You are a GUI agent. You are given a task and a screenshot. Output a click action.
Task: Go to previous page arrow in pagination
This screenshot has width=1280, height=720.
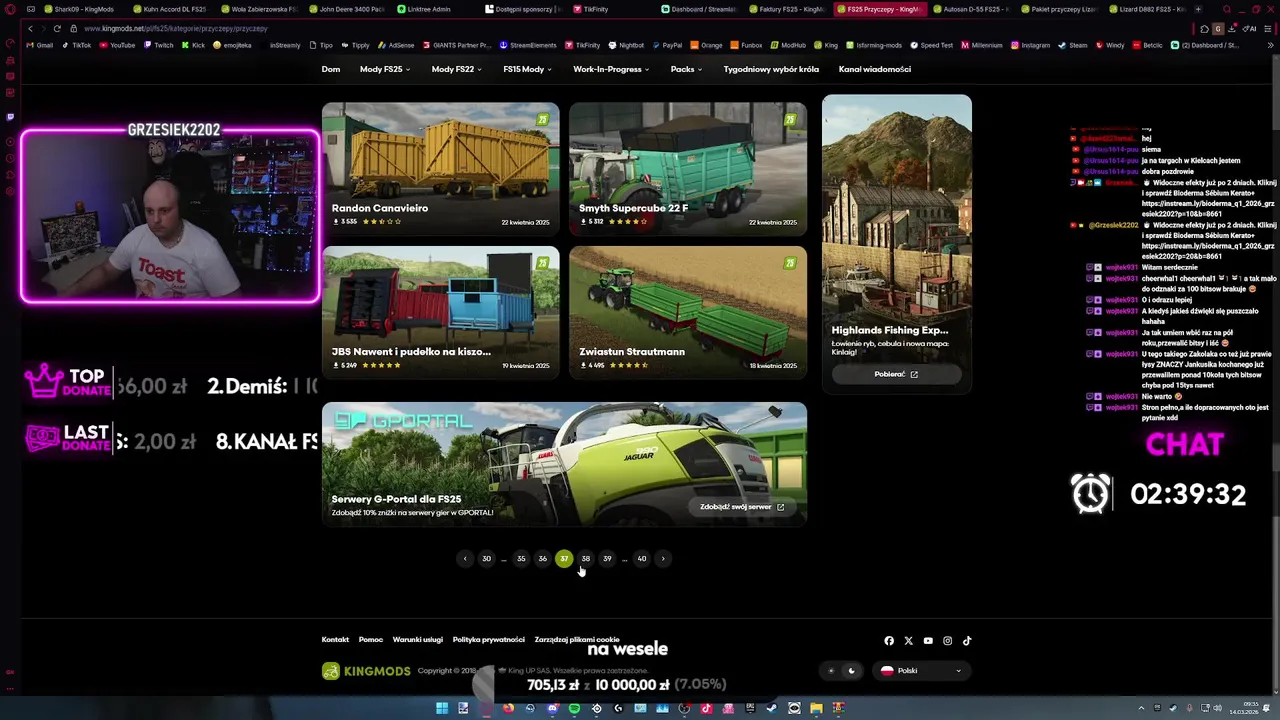tap(465, 559)
